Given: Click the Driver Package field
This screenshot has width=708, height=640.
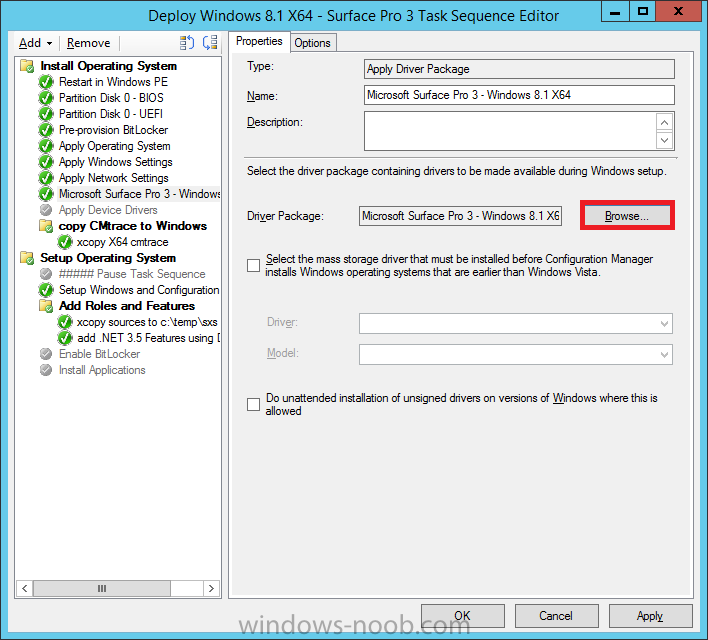Looking at the screenshot, I should 461,216.
